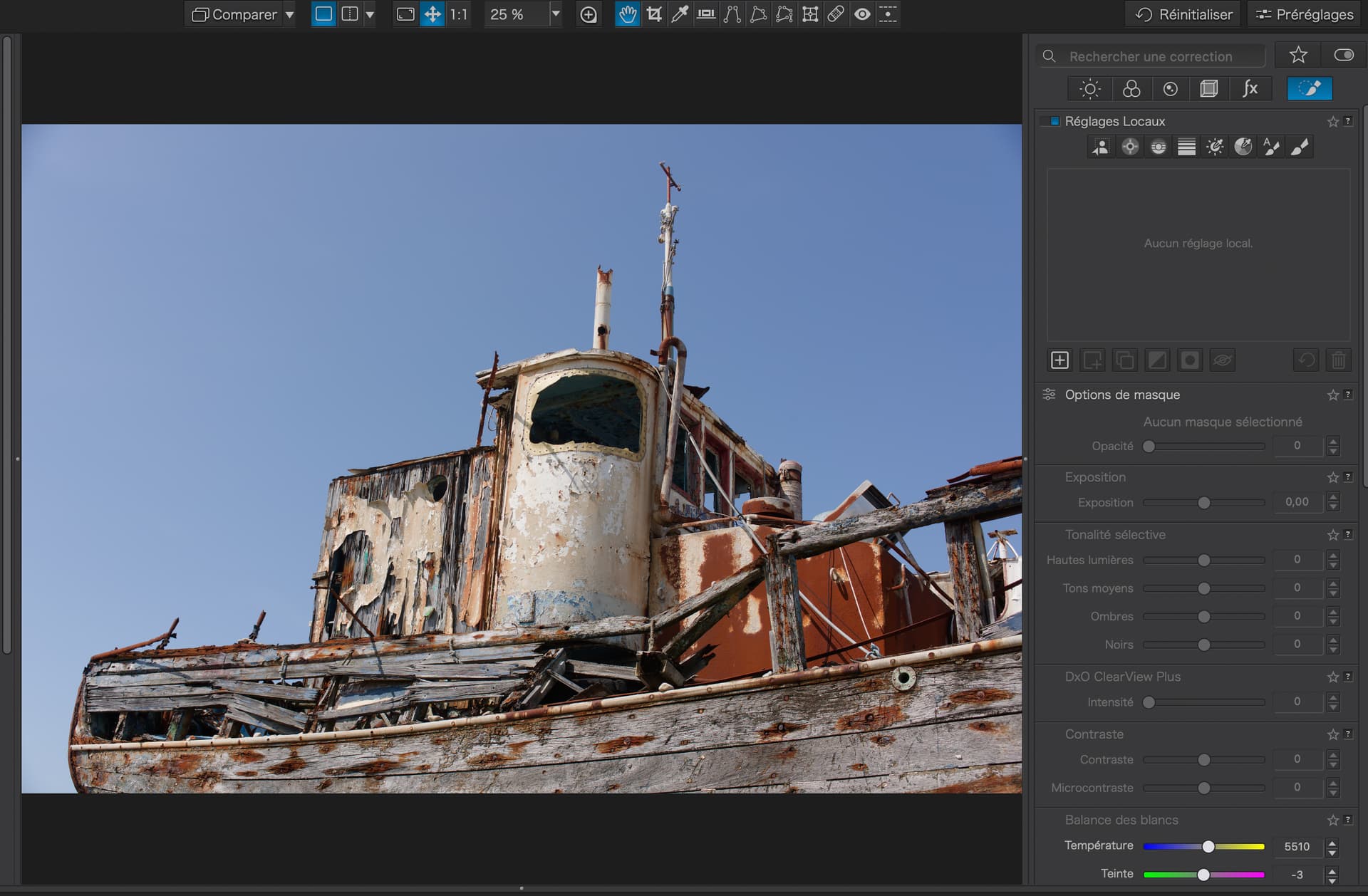Activate the Repair bandage tool
The height and width of the screenshot is (896, 1368).
[836, 14]
